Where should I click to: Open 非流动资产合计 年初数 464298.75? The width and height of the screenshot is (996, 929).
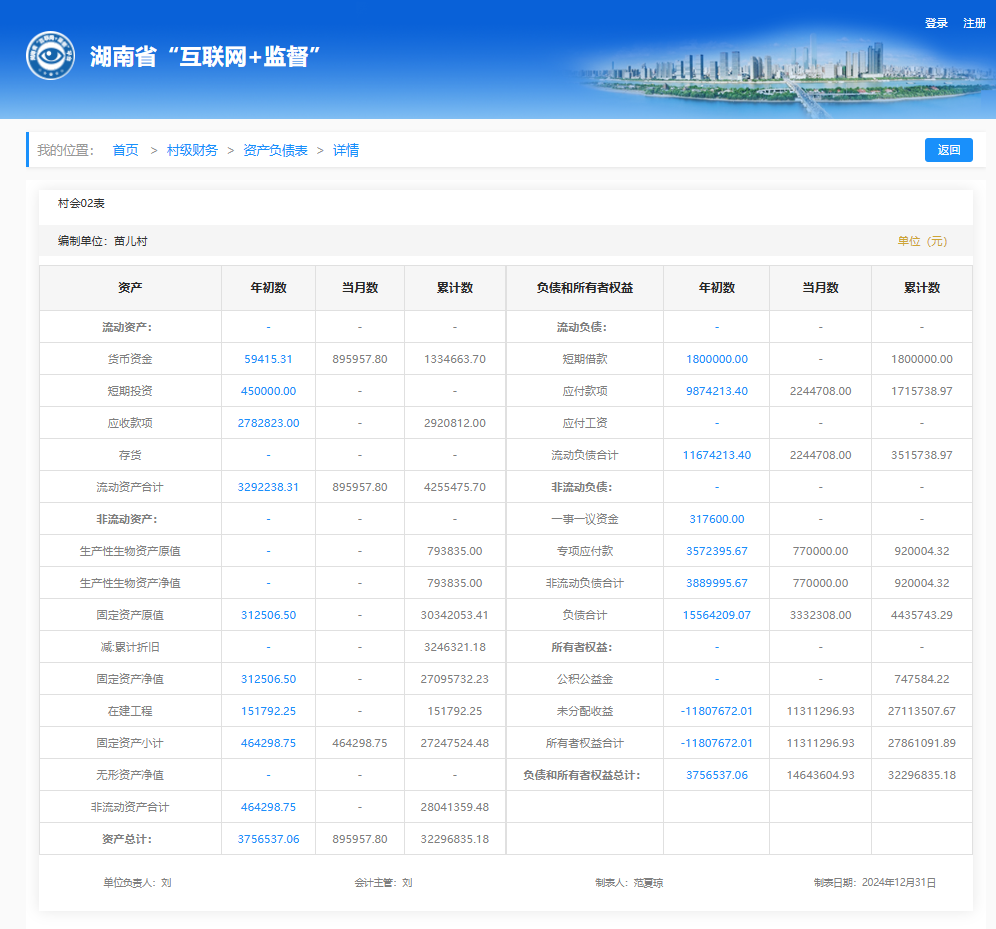click(x=268, y=807)
